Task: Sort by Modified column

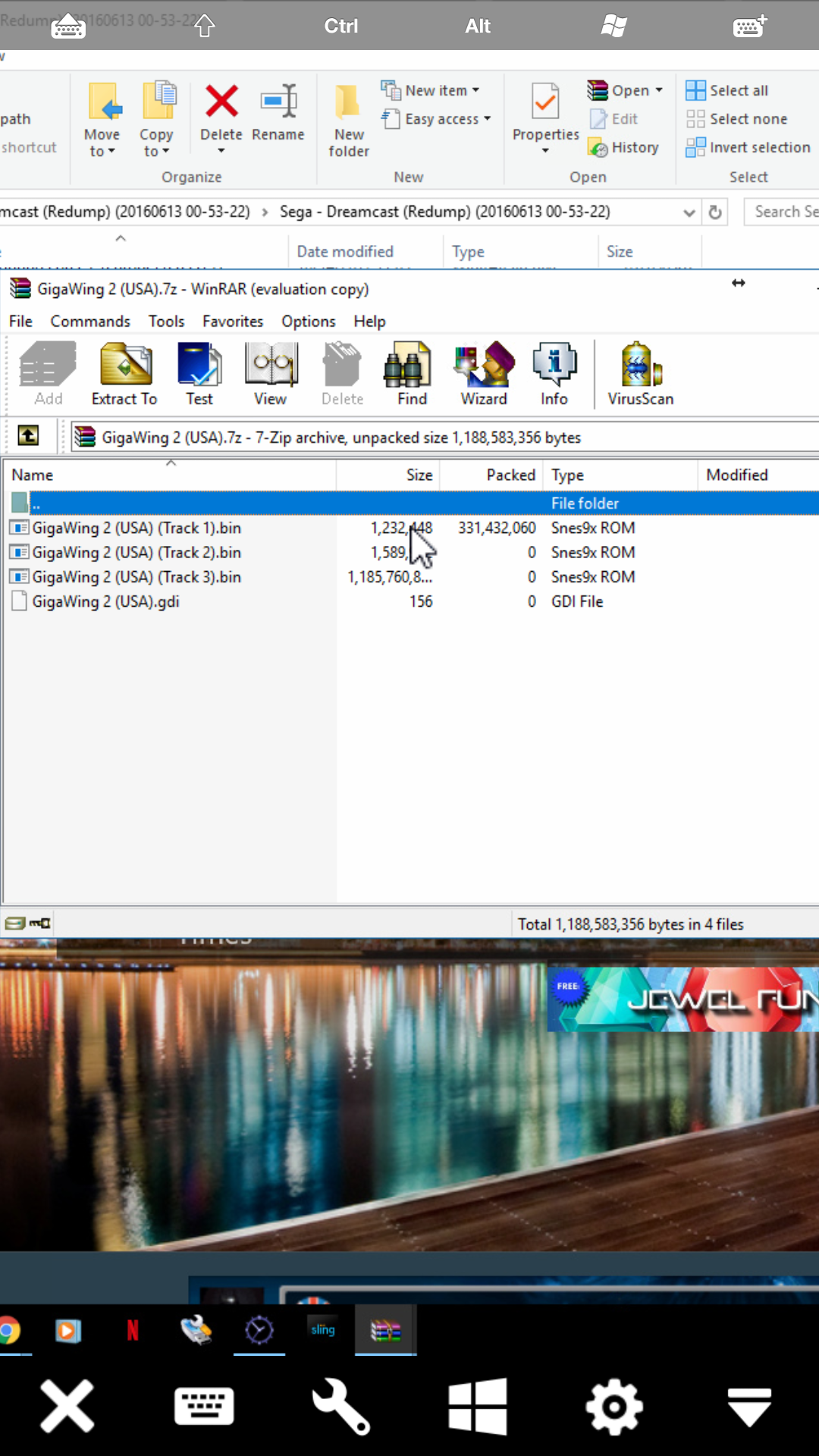Action: pos(758,475)
